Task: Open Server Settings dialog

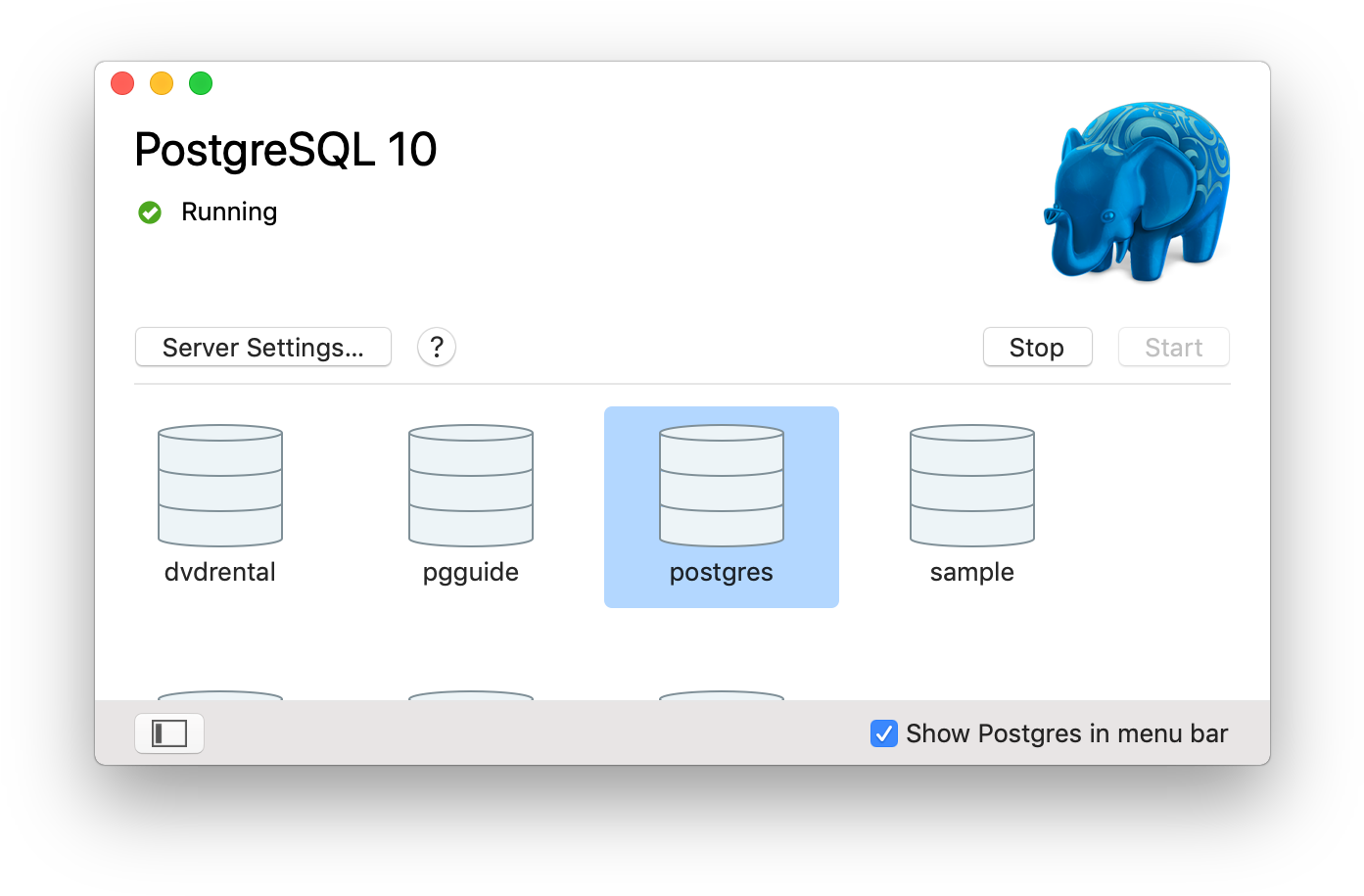Action: coord(263,347)
